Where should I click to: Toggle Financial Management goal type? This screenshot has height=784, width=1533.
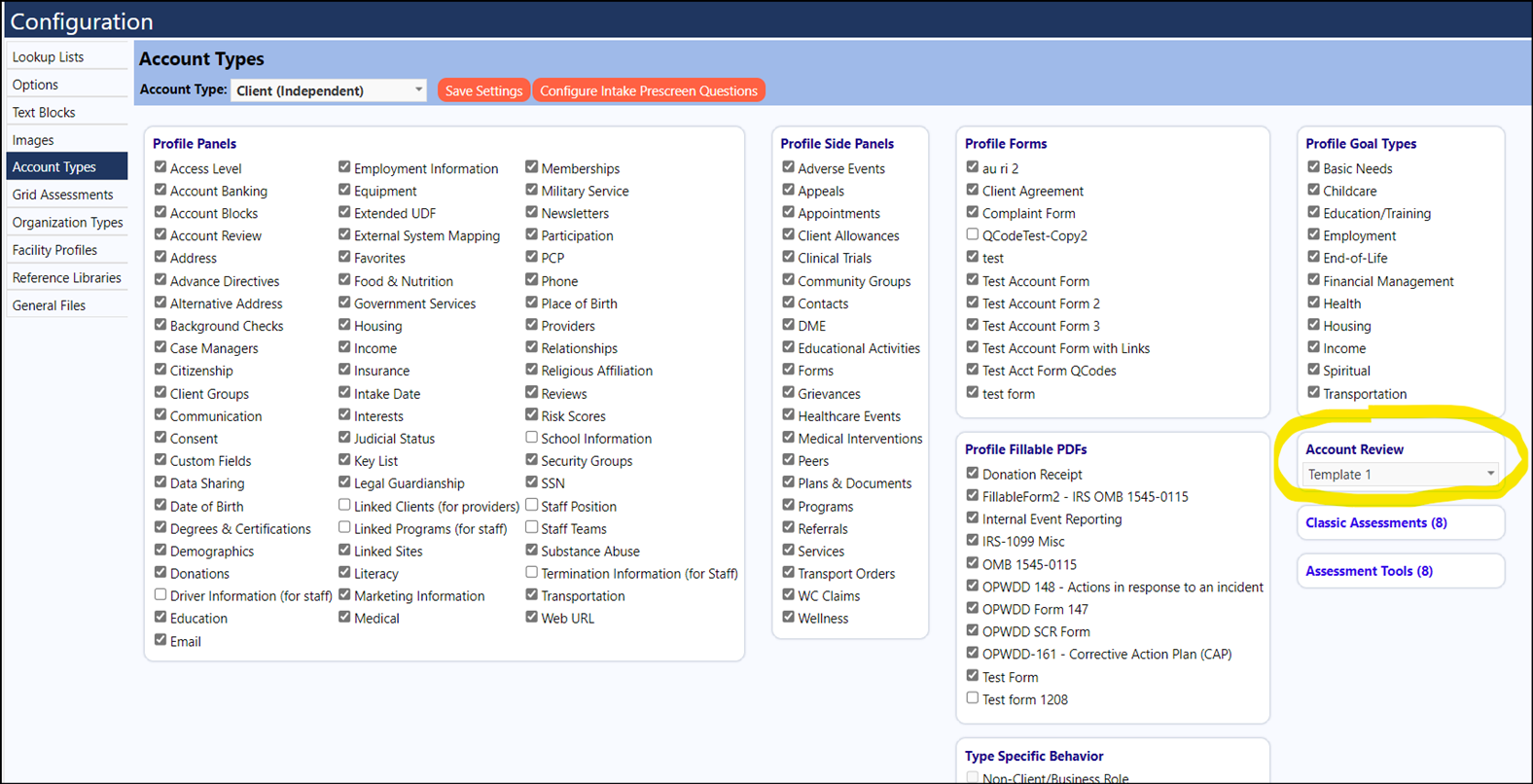click(x=1314, y=280)
